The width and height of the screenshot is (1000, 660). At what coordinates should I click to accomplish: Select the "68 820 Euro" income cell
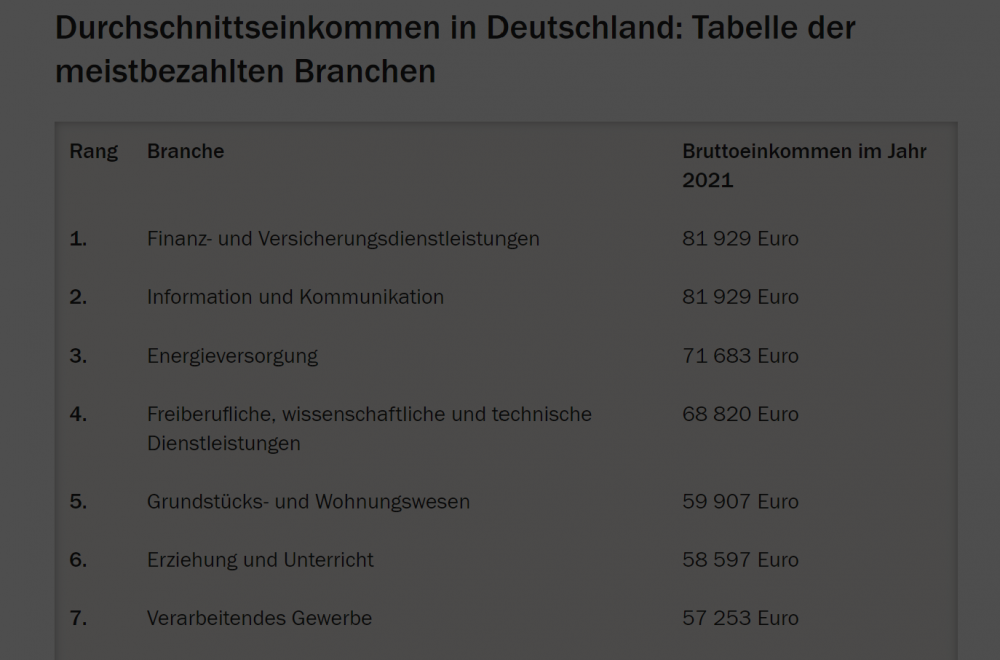740,414
